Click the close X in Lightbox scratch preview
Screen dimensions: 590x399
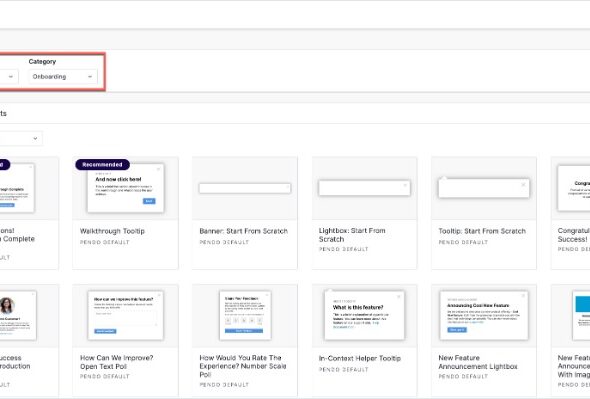pyautogui.click(x=405, y=185)
